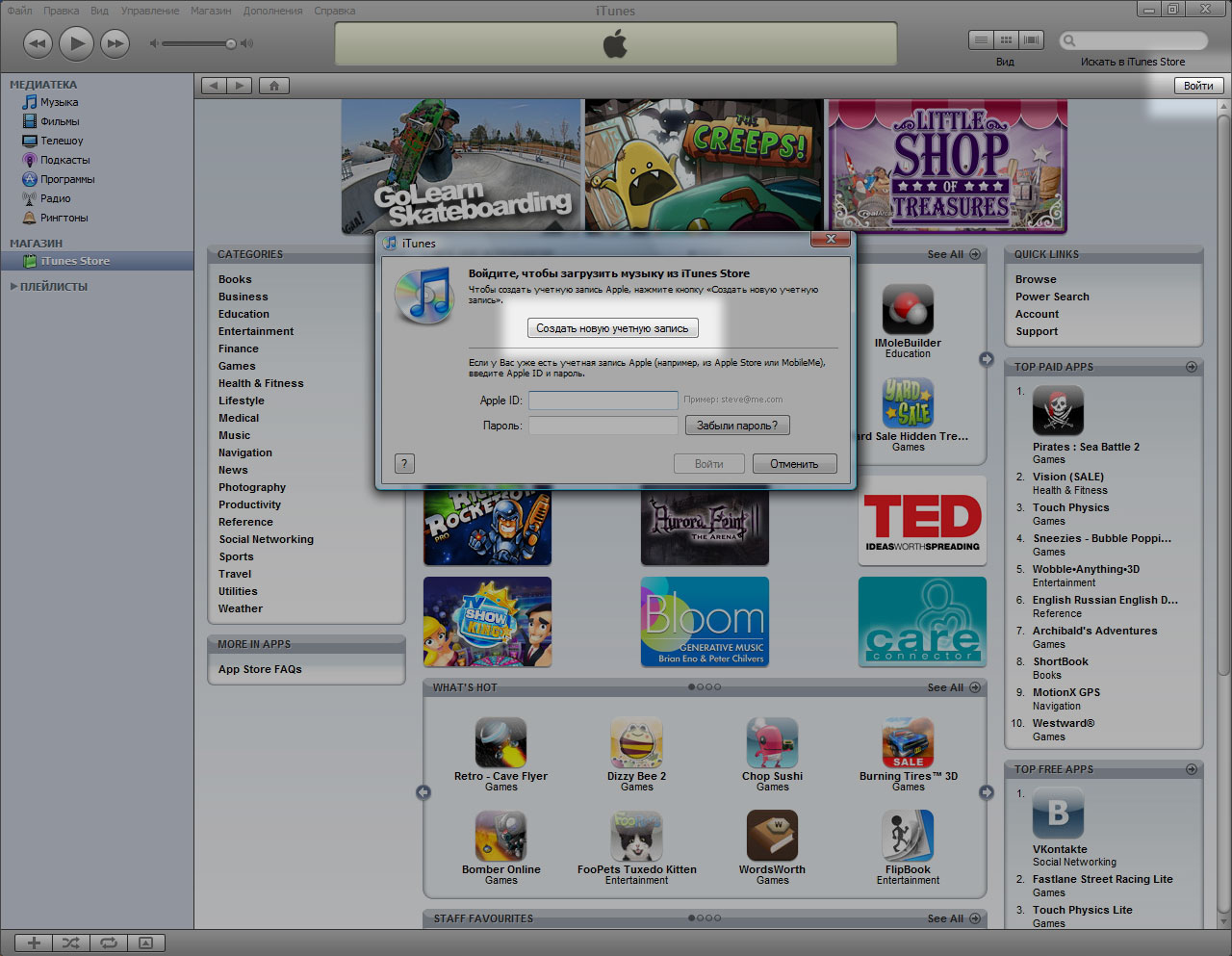Open Телешоу in the sidebar
Image resolution: width=1232 pixels, height=956 pixels.
[x=62, y=141]
